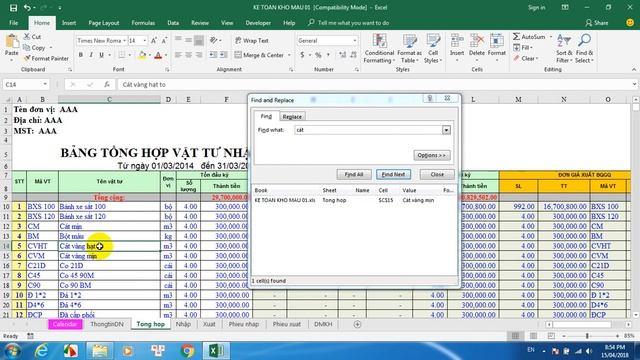Paste clipboard contents
The width and height of the screenshot is (640, 360).
[x=11, y=46]
